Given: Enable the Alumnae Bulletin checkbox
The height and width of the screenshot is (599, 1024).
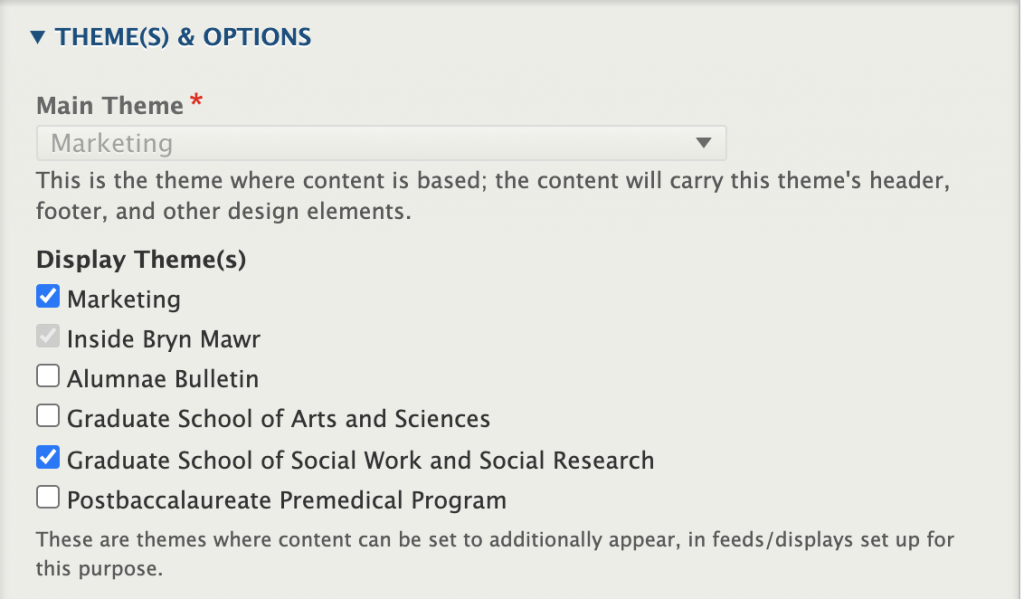Looking at the screenshot, I should (48, 377).
